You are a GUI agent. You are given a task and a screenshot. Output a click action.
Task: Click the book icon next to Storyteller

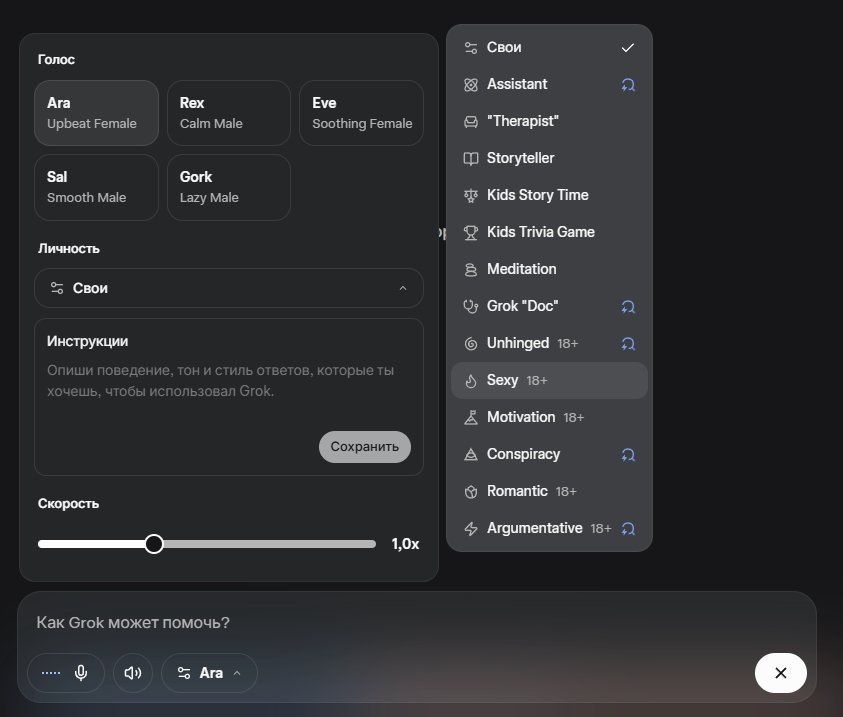point(470,159)
